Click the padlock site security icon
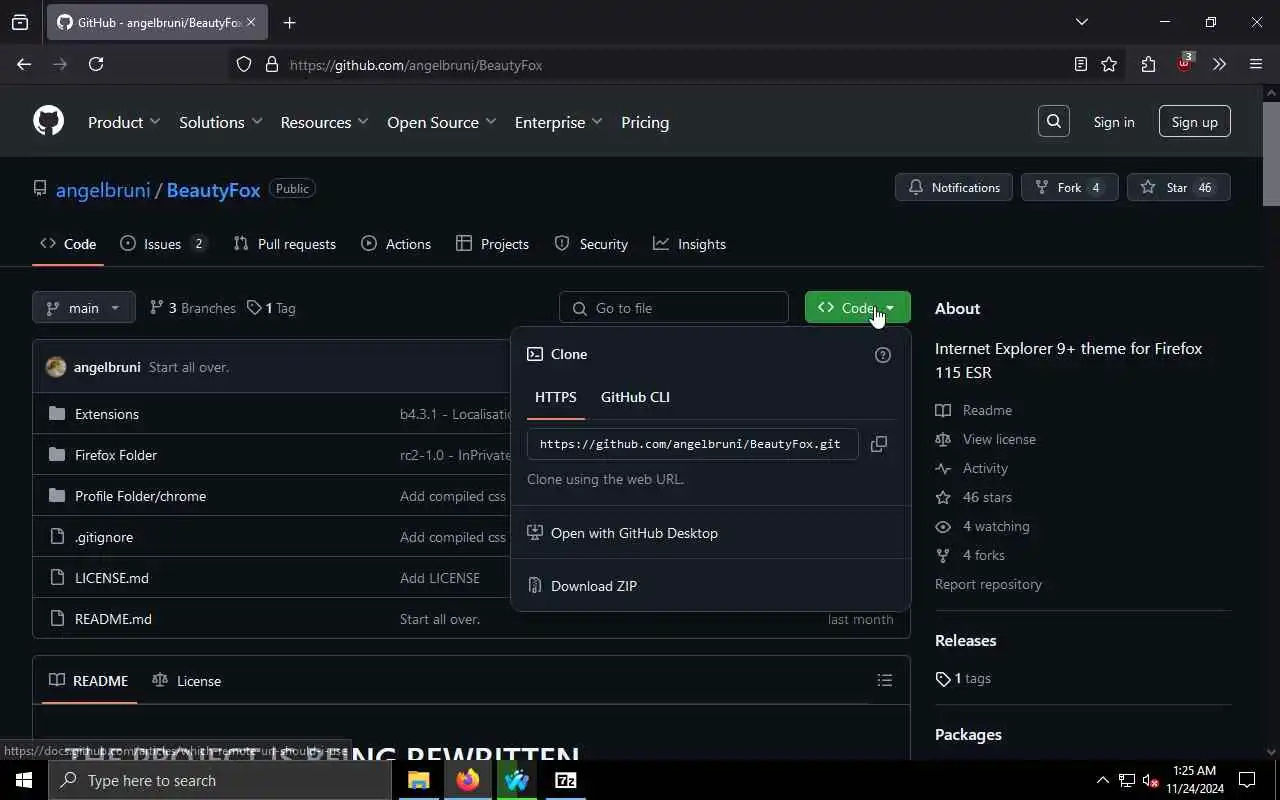1280x800 pixels. tap(271, 65)
